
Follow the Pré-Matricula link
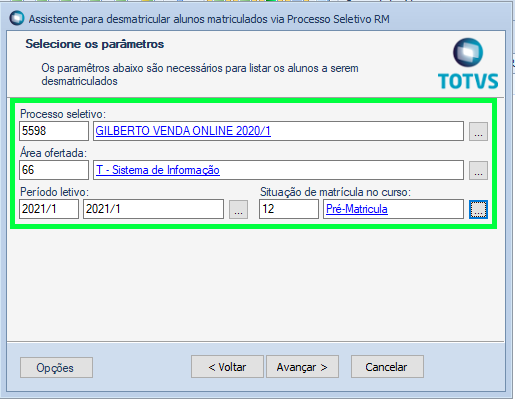tap(357, 209)
